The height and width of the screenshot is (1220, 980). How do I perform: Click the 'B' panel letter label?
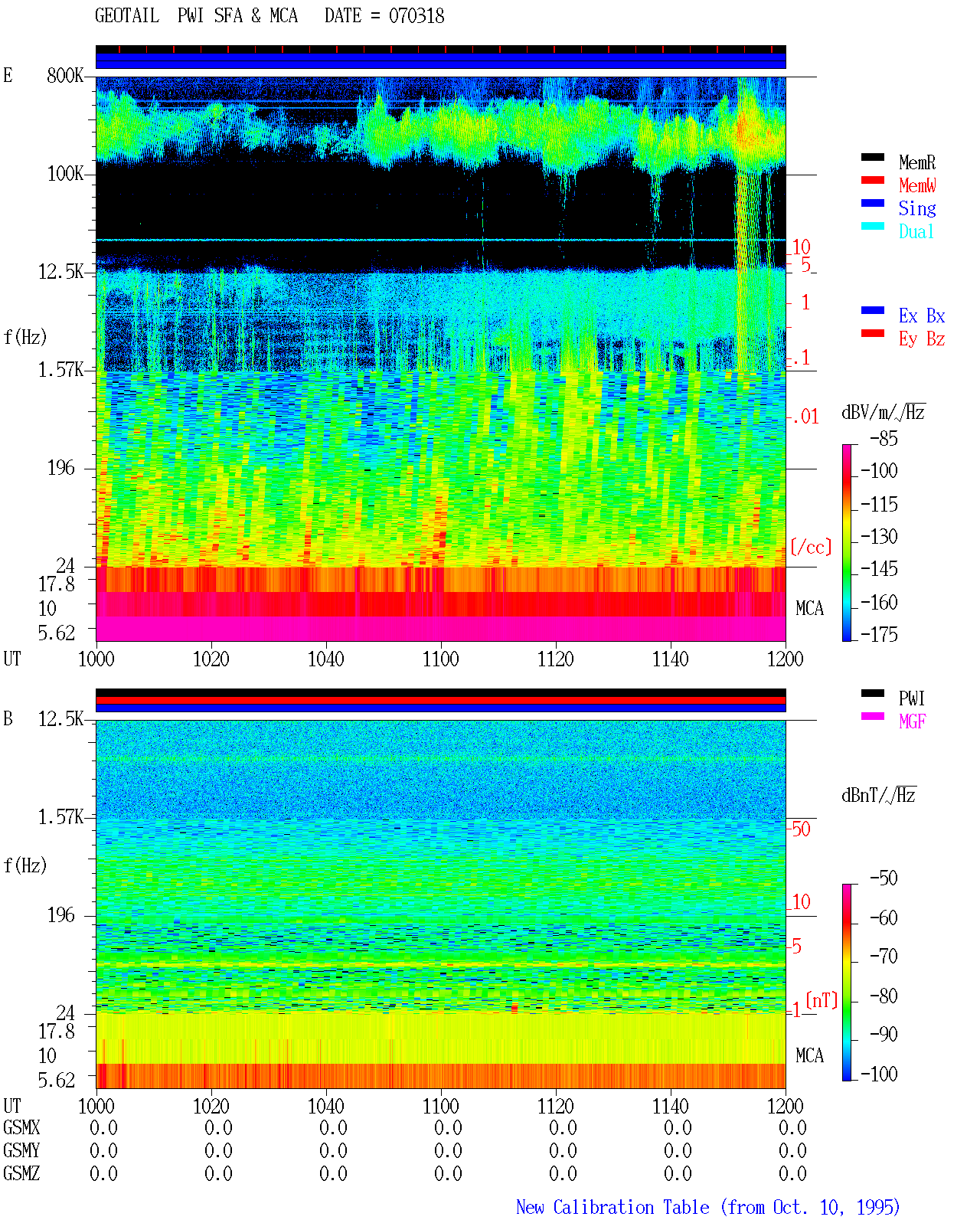tap(8, 718)
